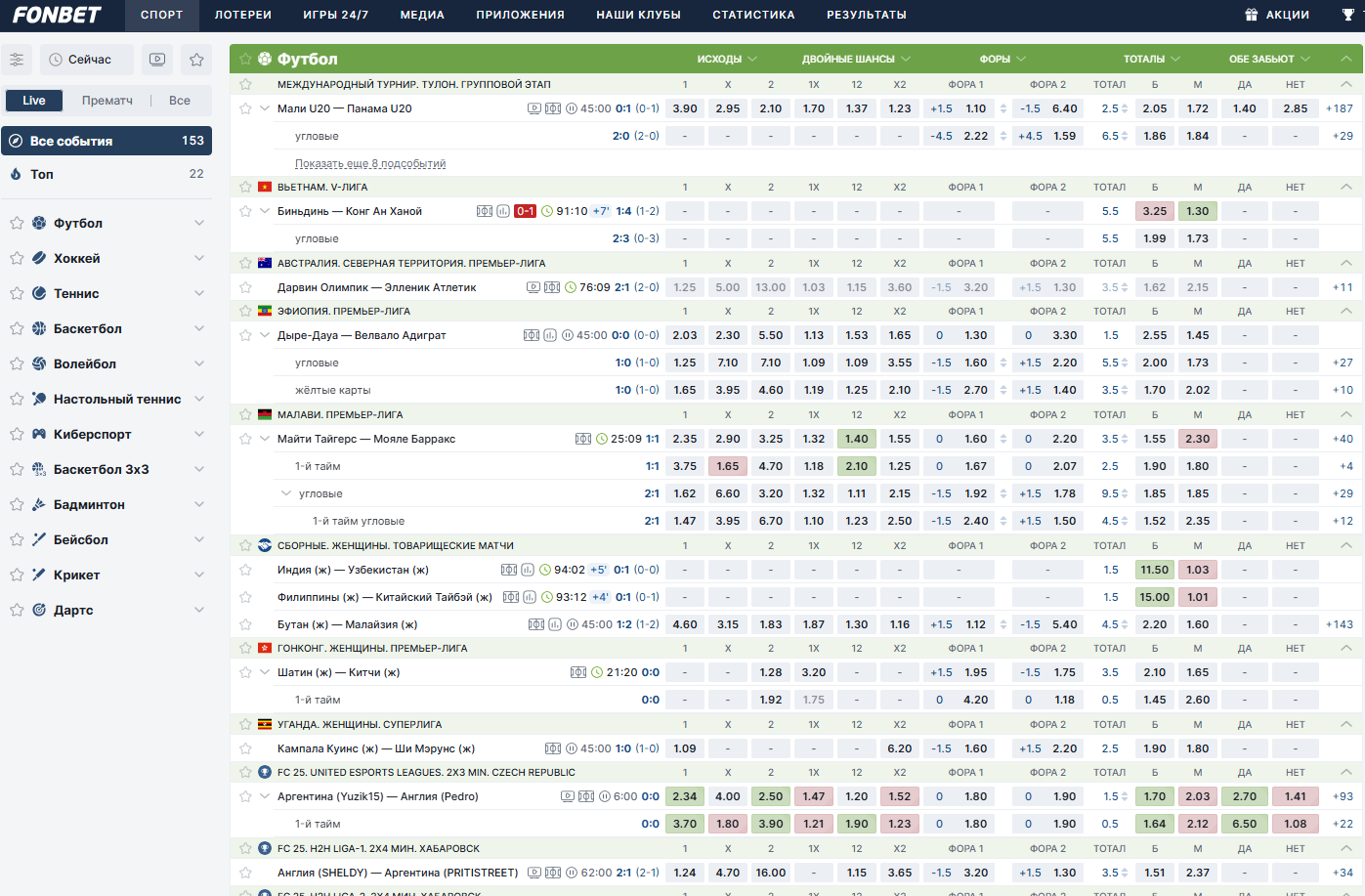Expand the Футбол sidebar category
The image size is (1365, 896).
point(199,223)
